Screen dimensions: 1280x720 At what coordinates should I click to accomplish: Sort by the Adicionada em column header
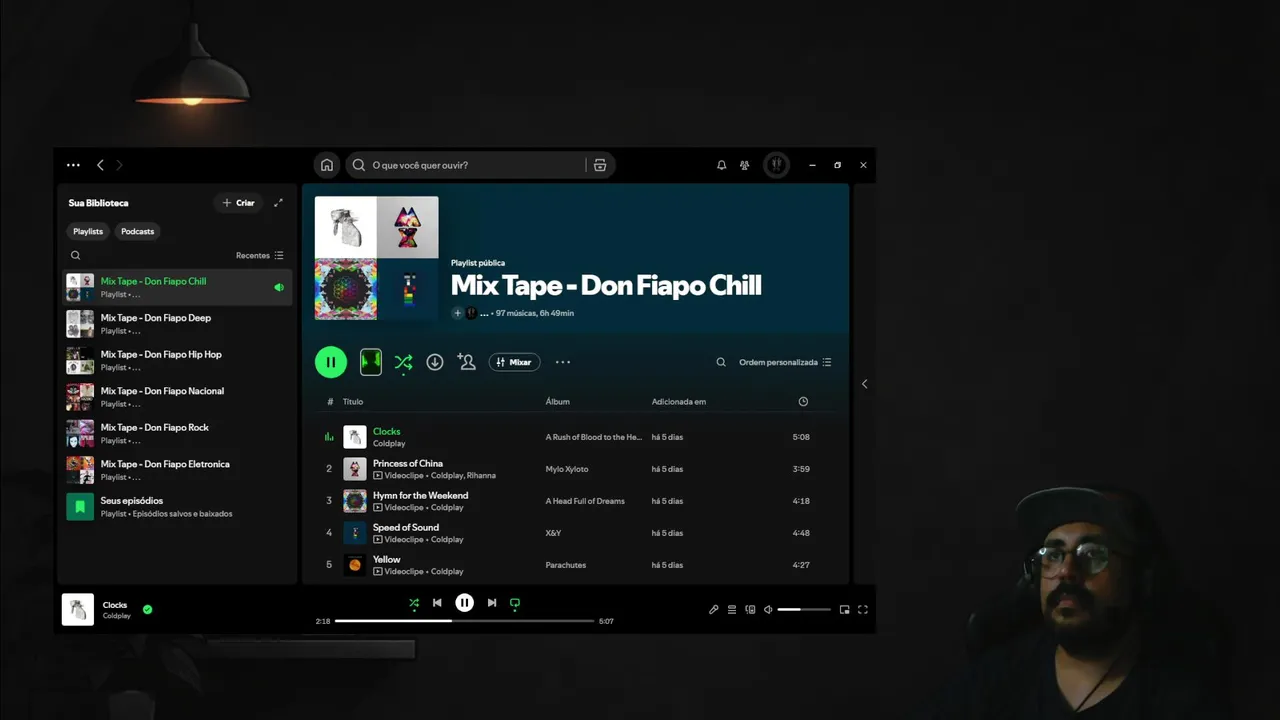679,402
